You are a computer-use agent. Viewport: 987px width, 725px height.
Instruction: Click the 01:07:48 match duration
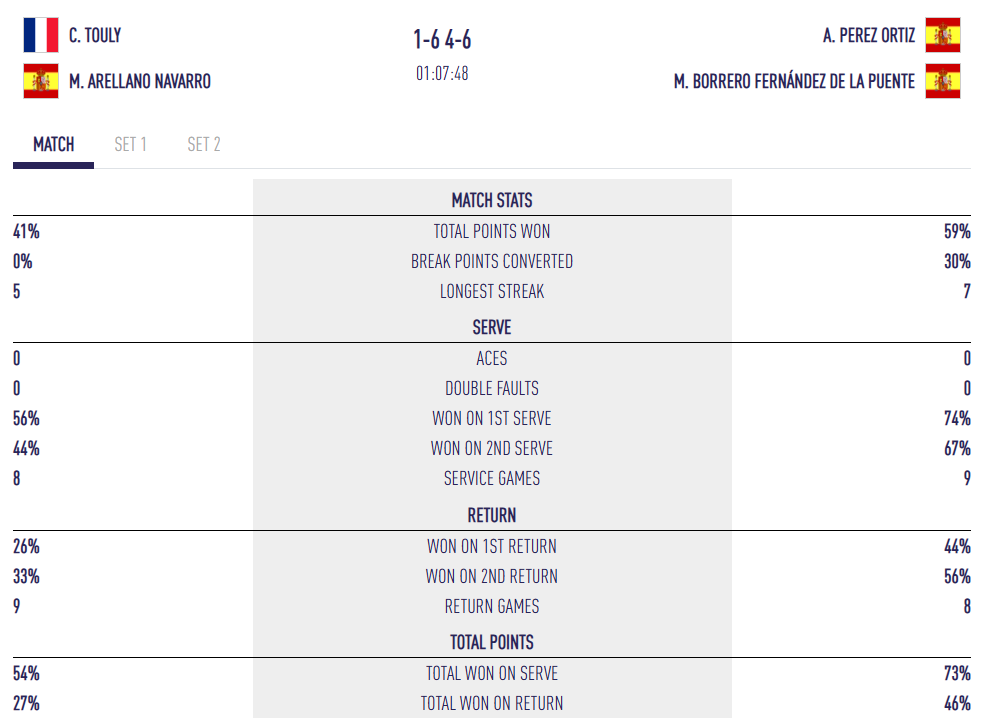point(442,73)
